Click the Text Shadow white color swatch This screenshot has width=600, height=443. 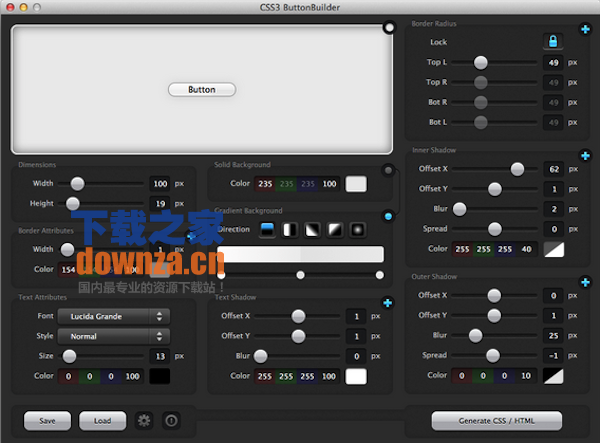[x=356, y=376]
